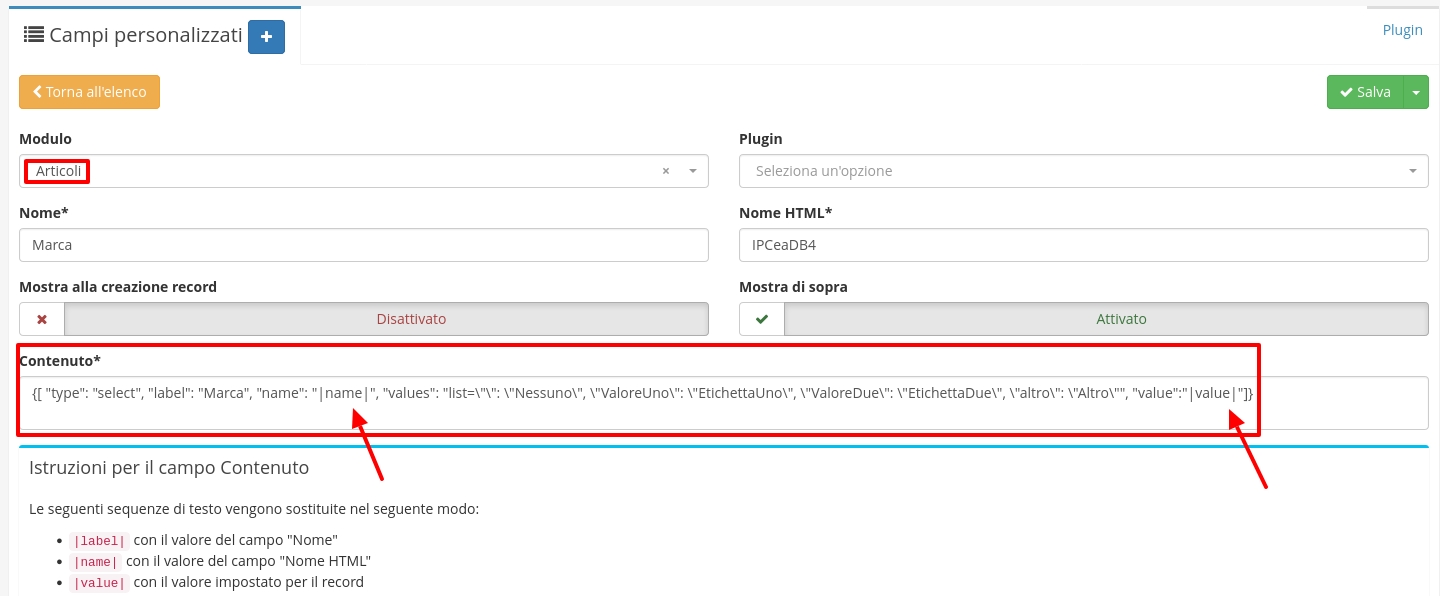This screenshot has width=1440, height=596.
Task: Click the green check icon under Mostra di sopra
Action: [x=762, y=320]
